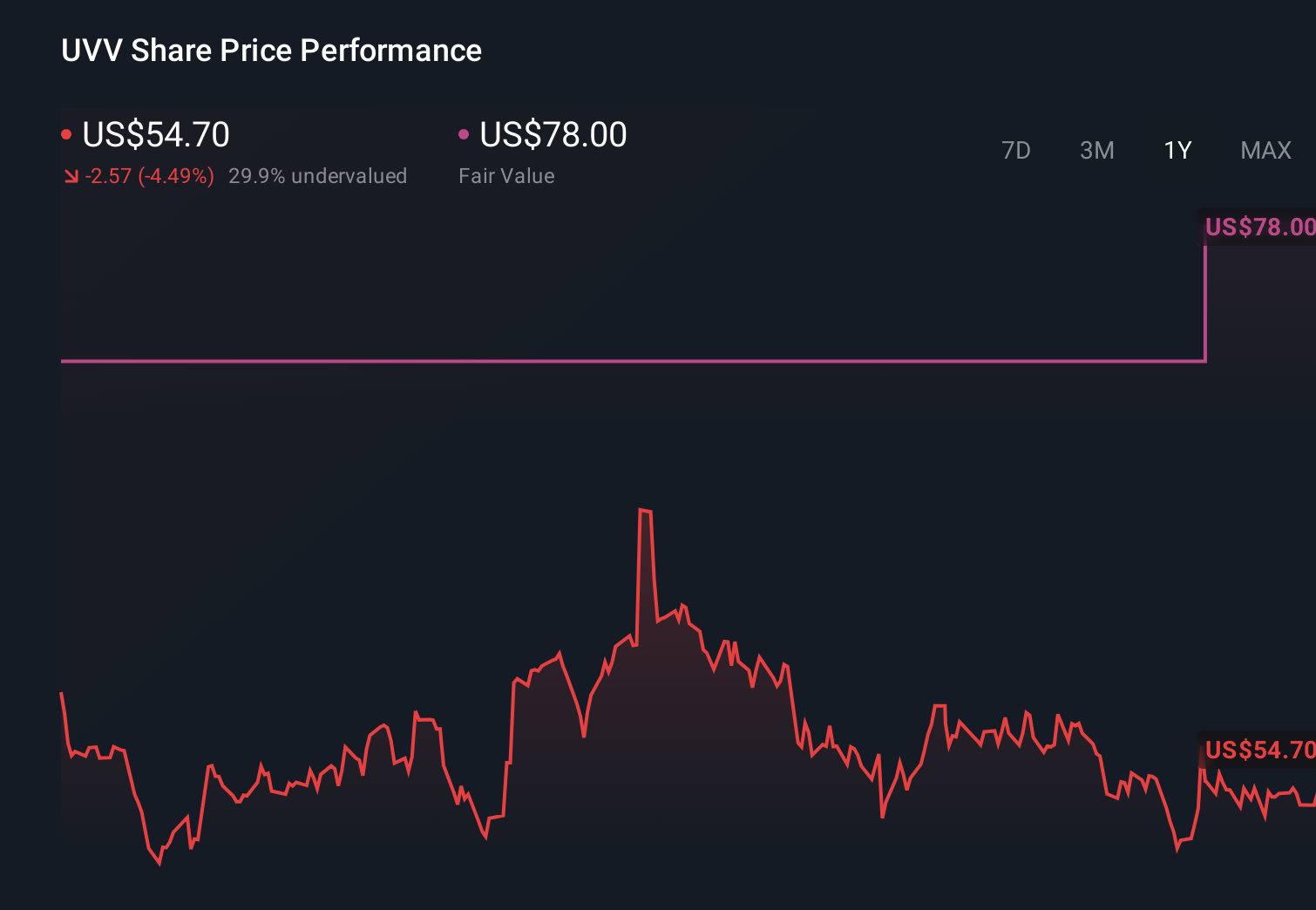This screenshot has height=910, width=1316.
Task: Expand the 3M time range view
Action: click(1096, 150)
